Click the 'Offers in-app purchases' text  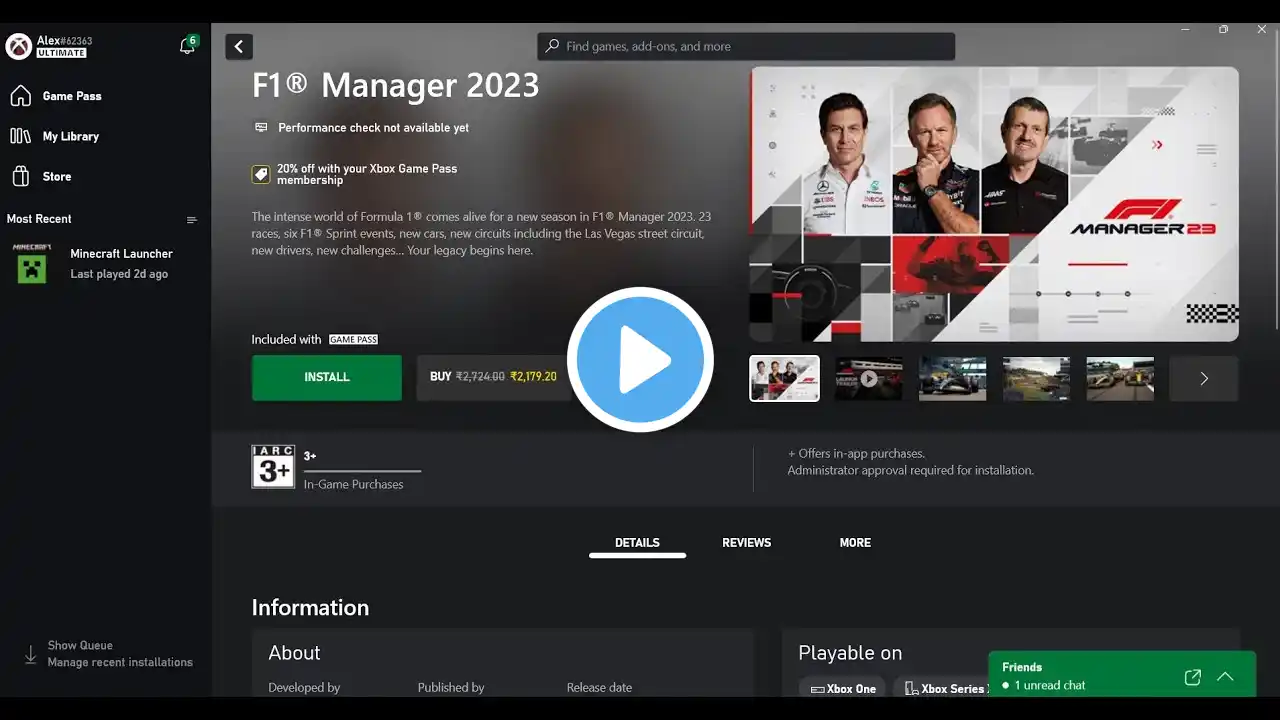(x=856, y=454)
